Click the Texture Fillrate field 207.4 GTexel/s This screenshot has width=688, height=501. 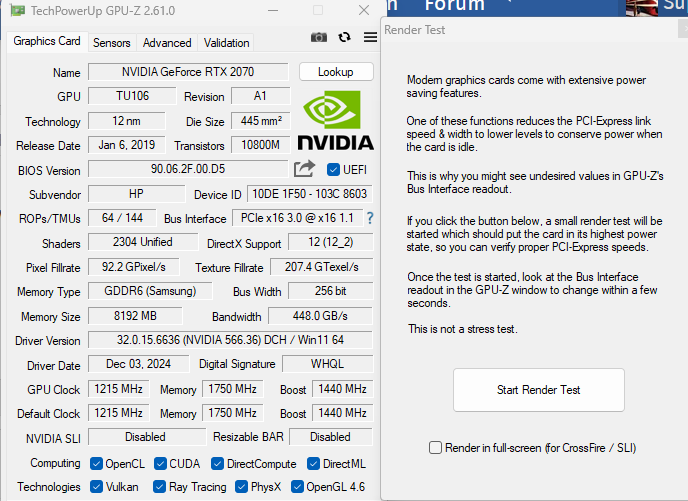[322, 267]
